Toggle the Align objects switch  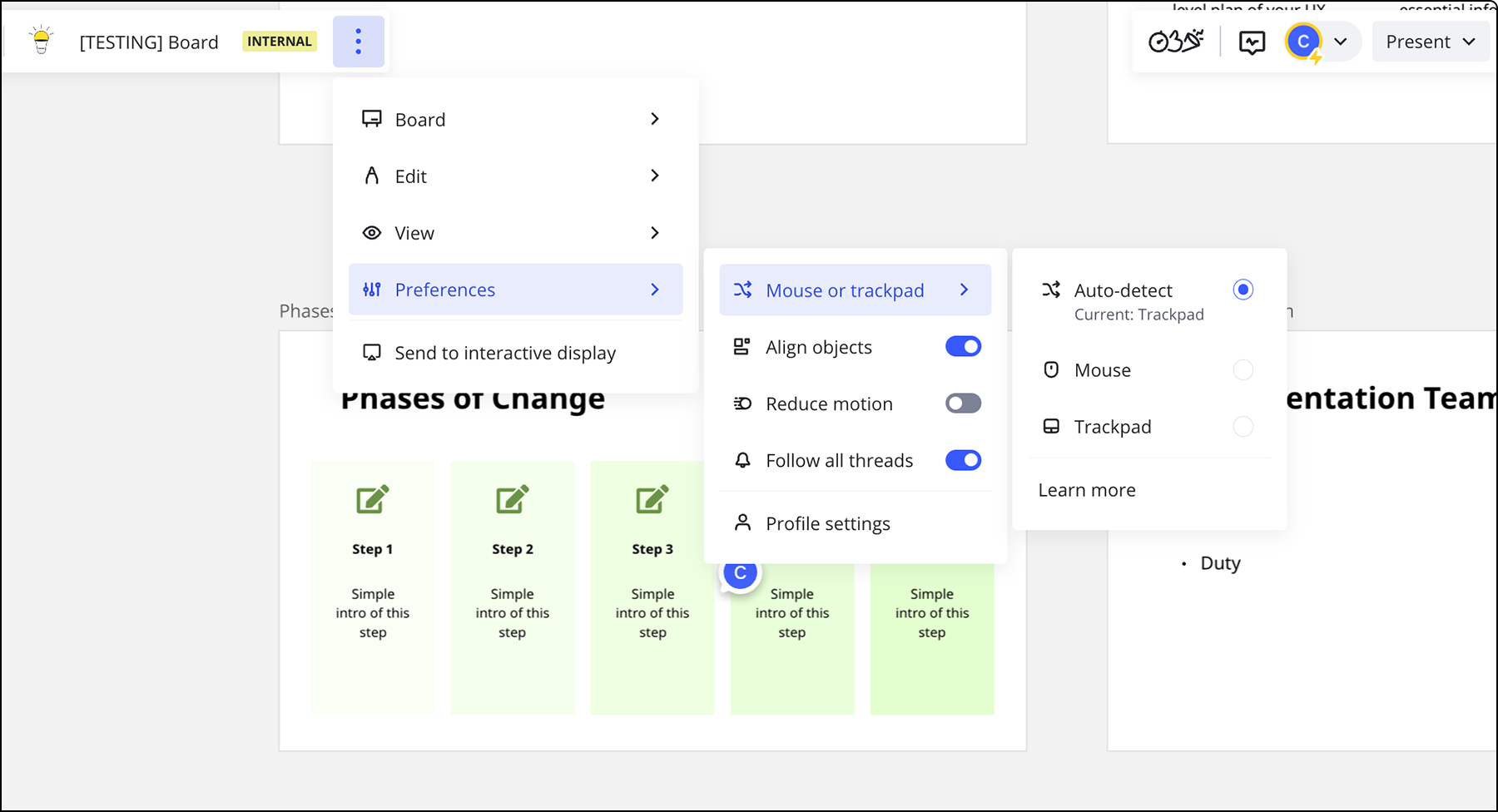coord(963,347)
